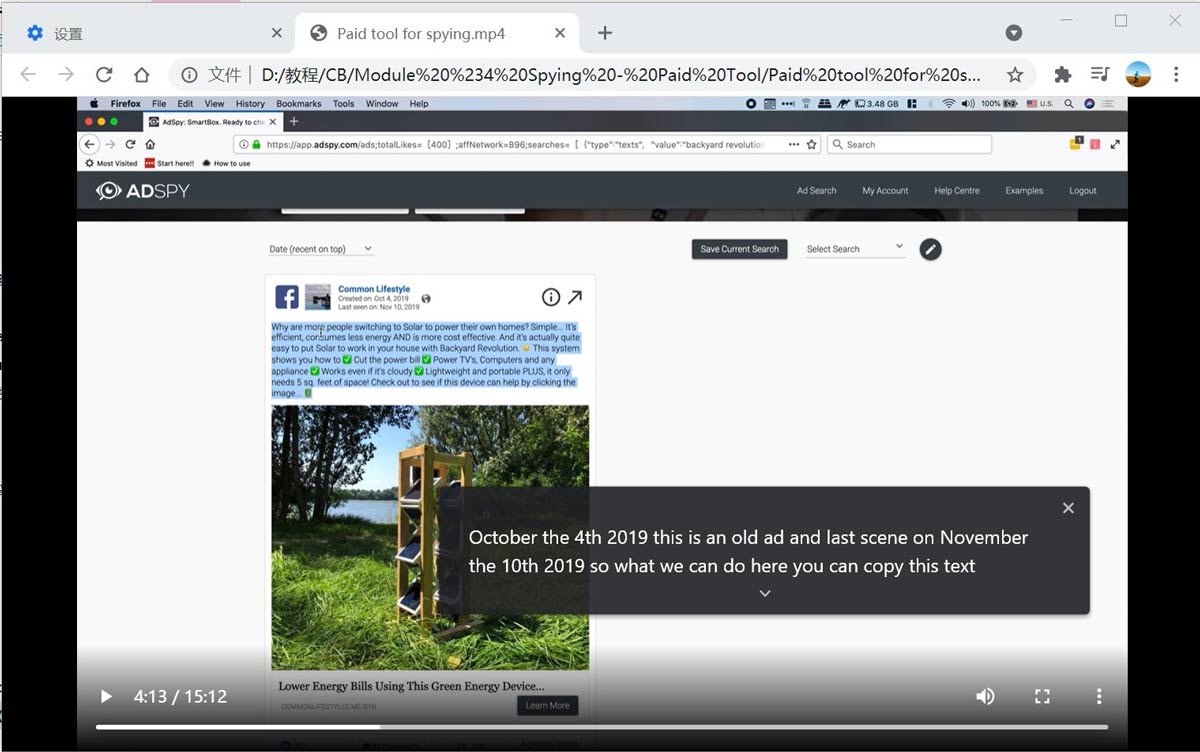The image size is (1200, 752).
Task: Expand the captions chevron below the text
Action: 765,593
